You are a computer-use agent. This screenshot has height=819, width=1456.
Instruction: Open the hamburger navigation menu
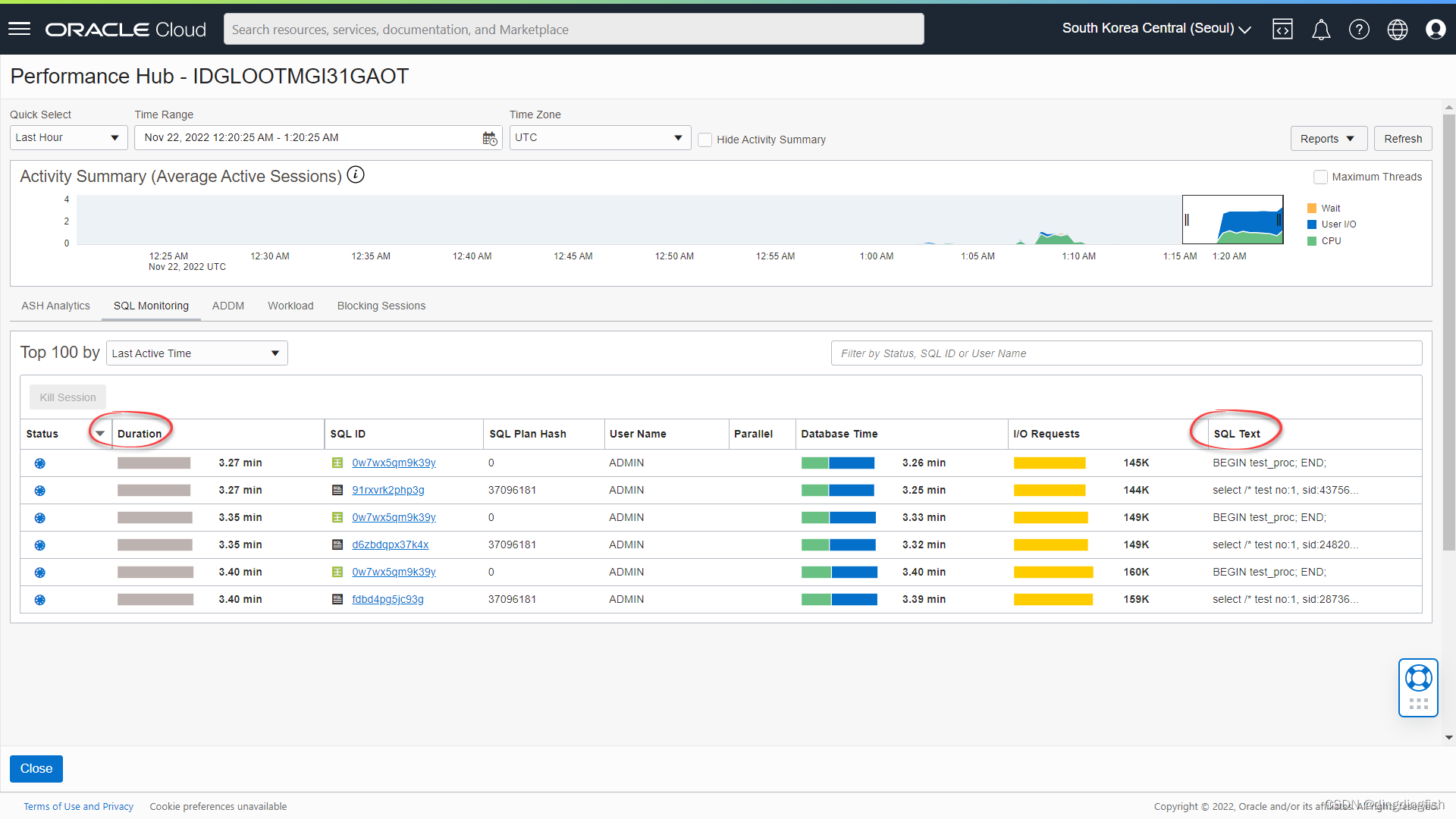coord(19,29)
